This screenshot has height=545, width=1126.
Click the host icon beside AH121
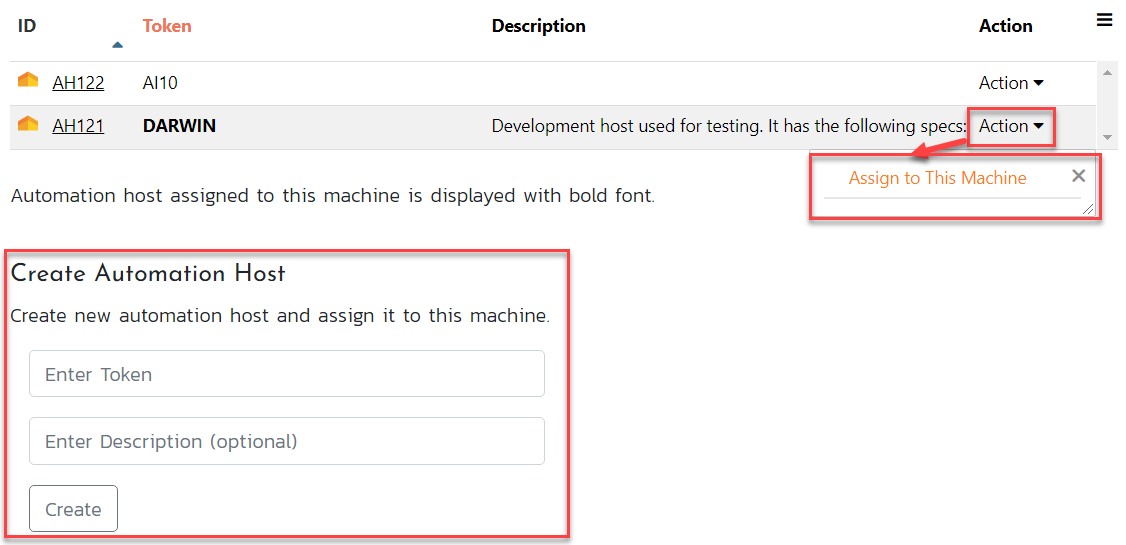click(28, 125)
